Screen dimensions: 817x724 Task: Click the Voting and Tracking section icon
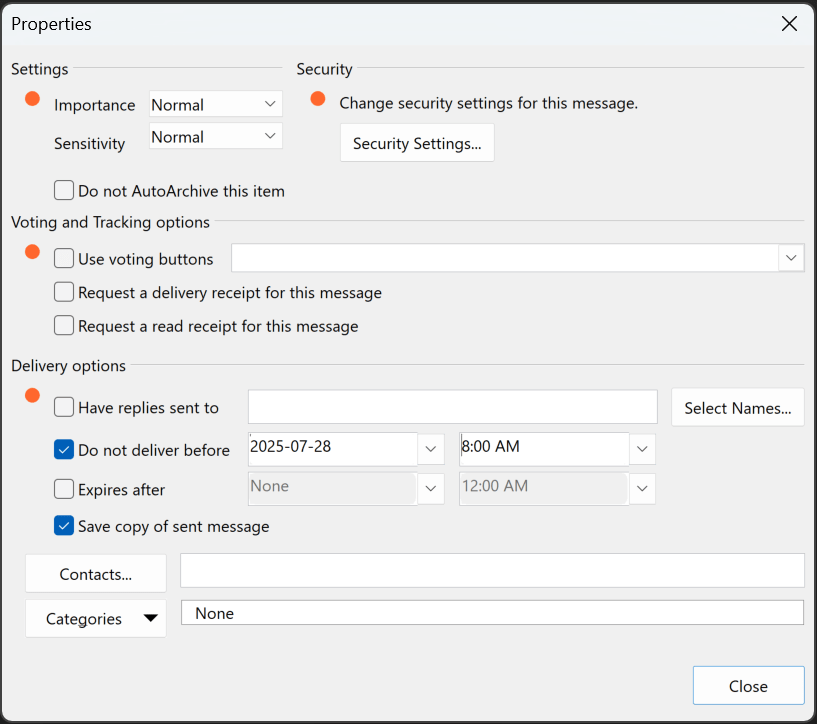pos(32,252)
